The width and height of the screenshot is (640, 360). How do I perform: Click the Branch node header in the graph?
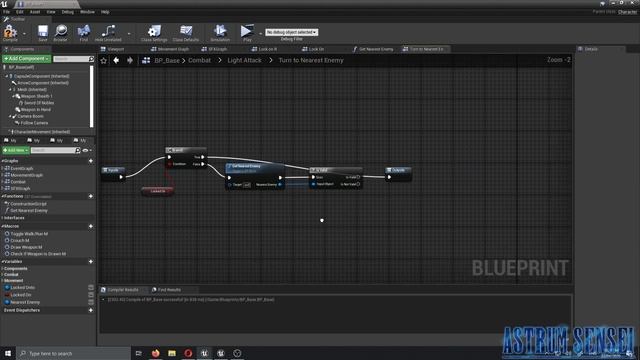[x=186, y=150]
